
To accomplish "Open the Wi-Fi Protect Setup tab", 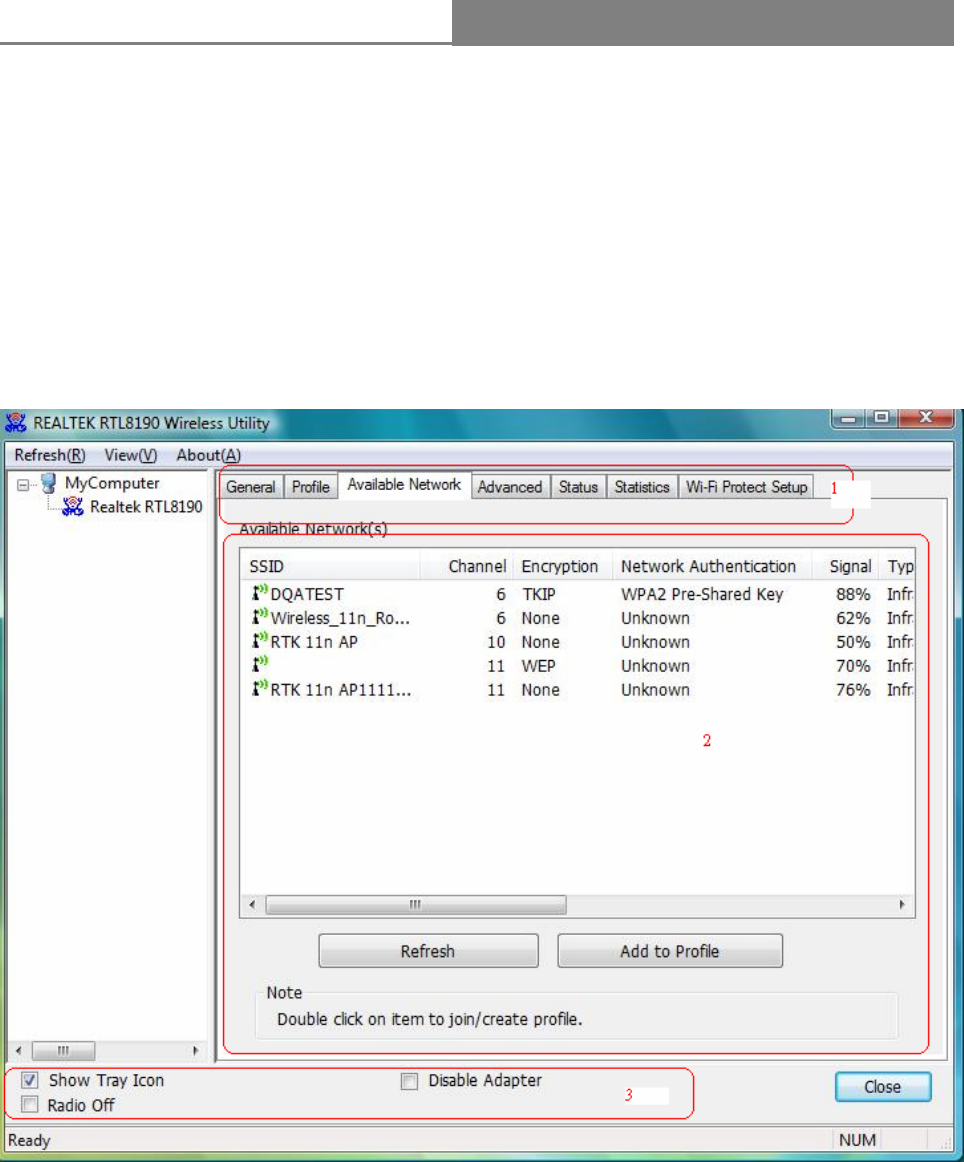I will pos(746,487).
